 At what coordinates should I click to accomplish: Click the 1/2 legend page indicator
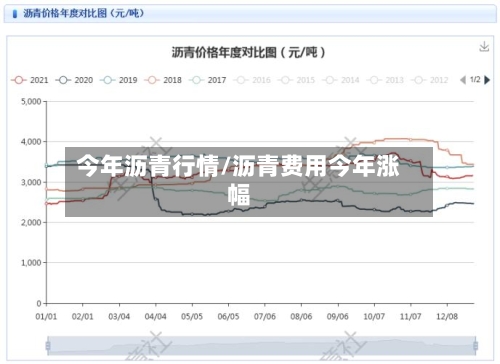(475, 80)
